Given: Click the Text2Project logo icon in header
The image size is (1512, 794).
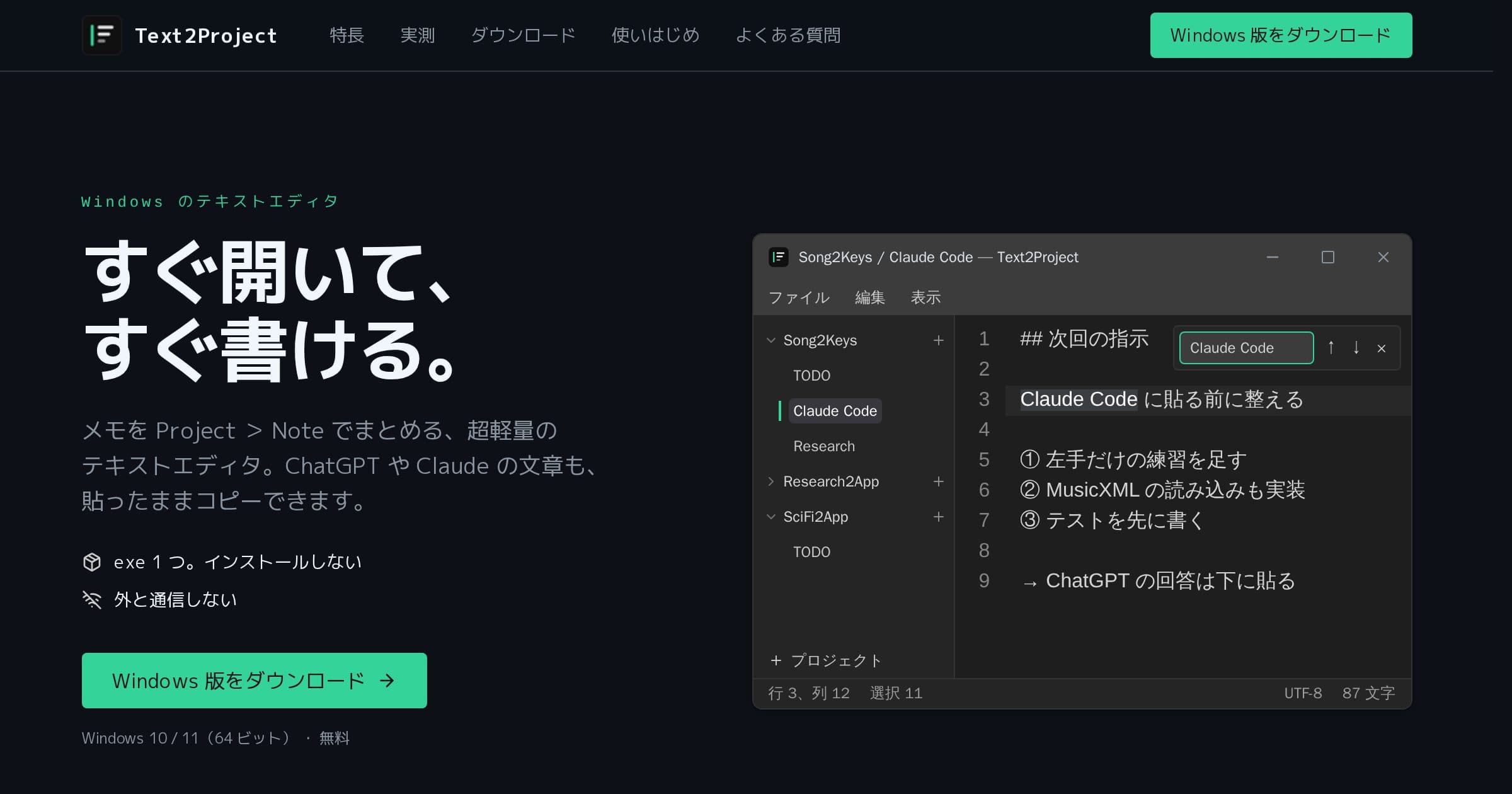Looking at the screenshot, I should click(x=102, y=35).
